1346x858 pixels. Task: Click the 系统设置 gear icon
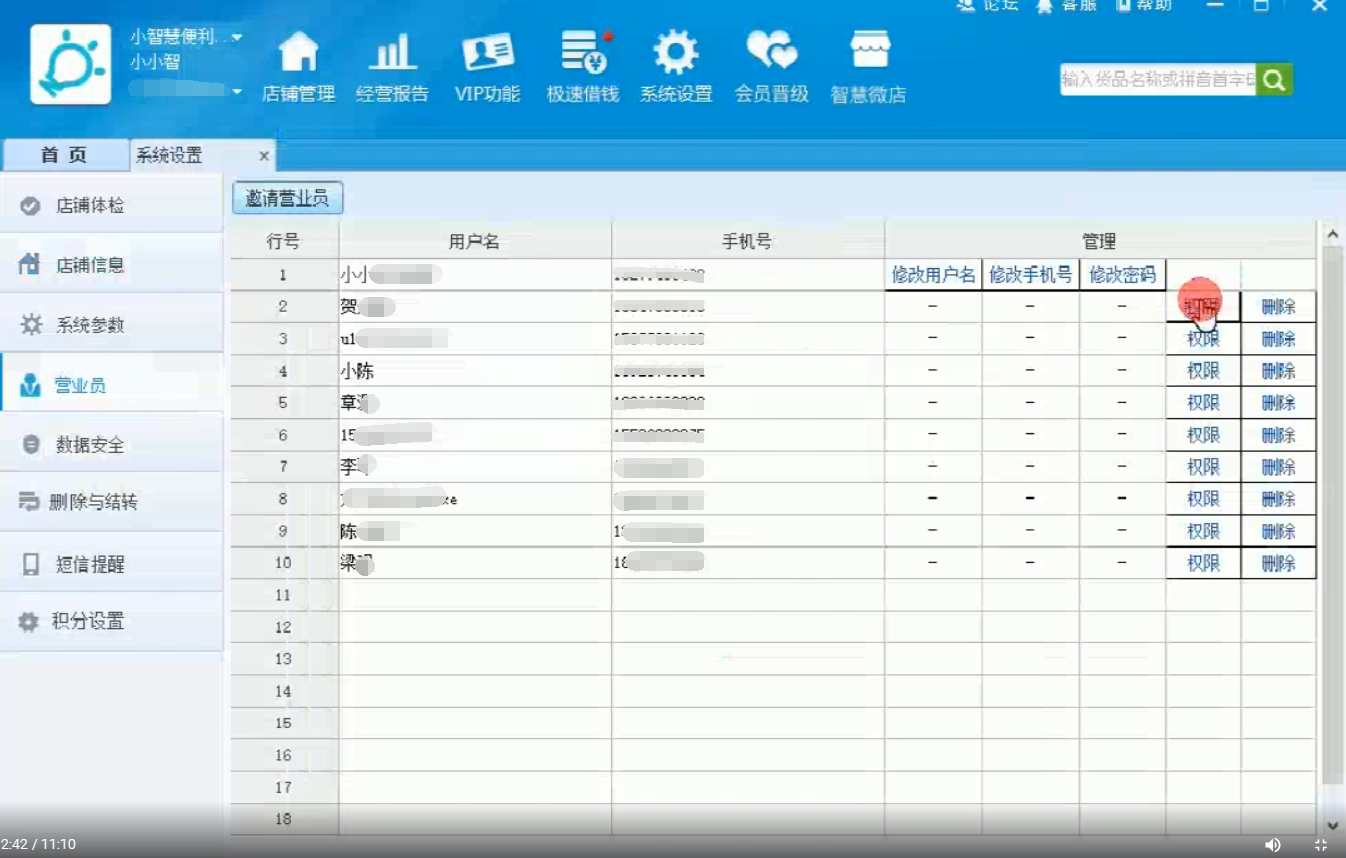pos(676,63)
